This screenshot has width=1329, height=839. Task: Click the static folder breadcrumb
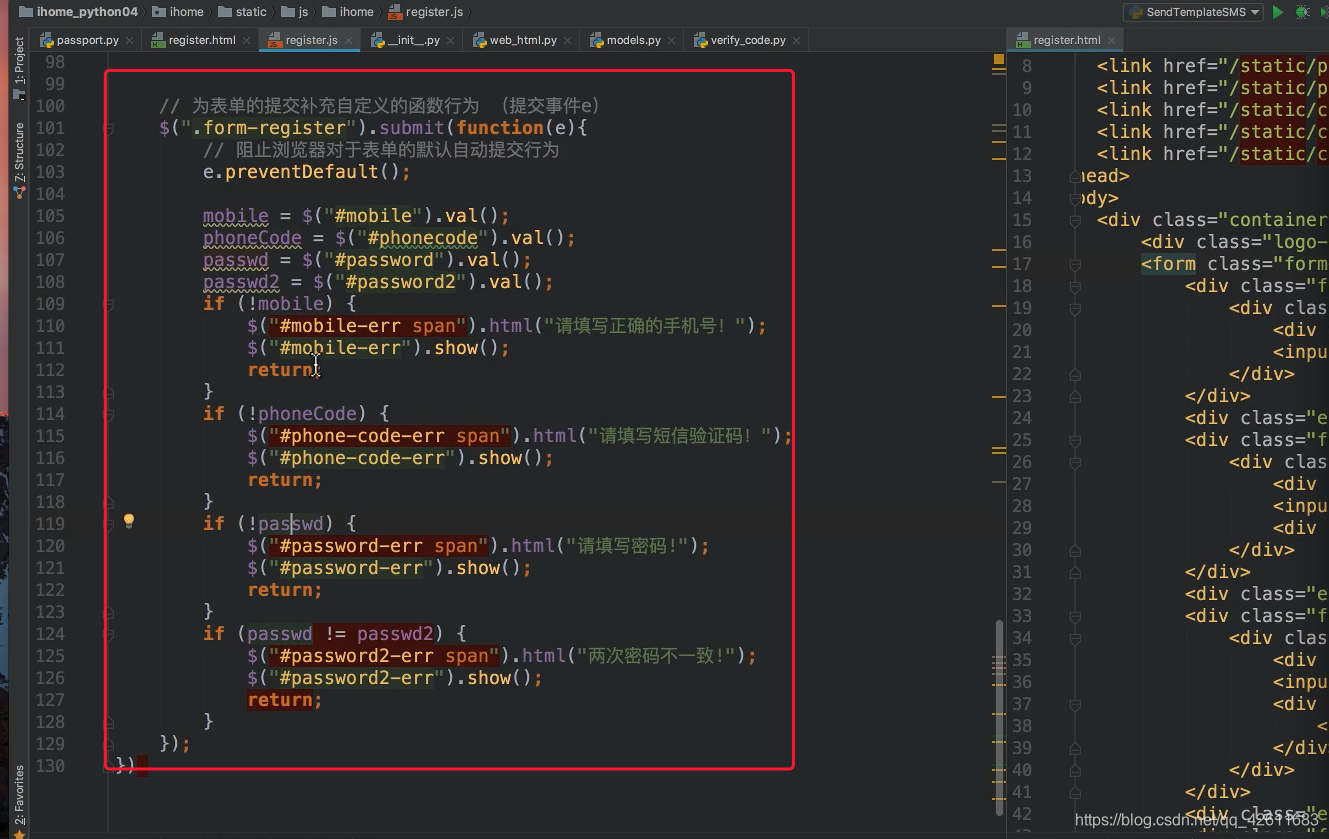pos(242,12)
